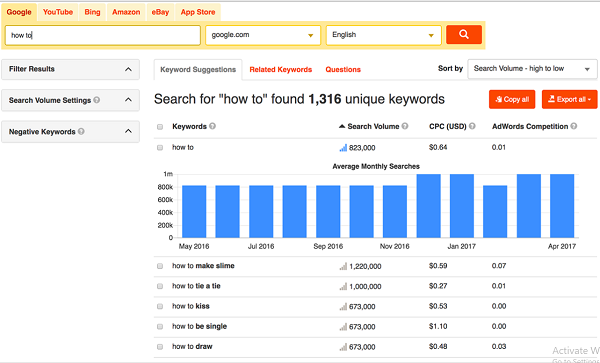Click the 1,000,000 search volume value

click(365, 287)
